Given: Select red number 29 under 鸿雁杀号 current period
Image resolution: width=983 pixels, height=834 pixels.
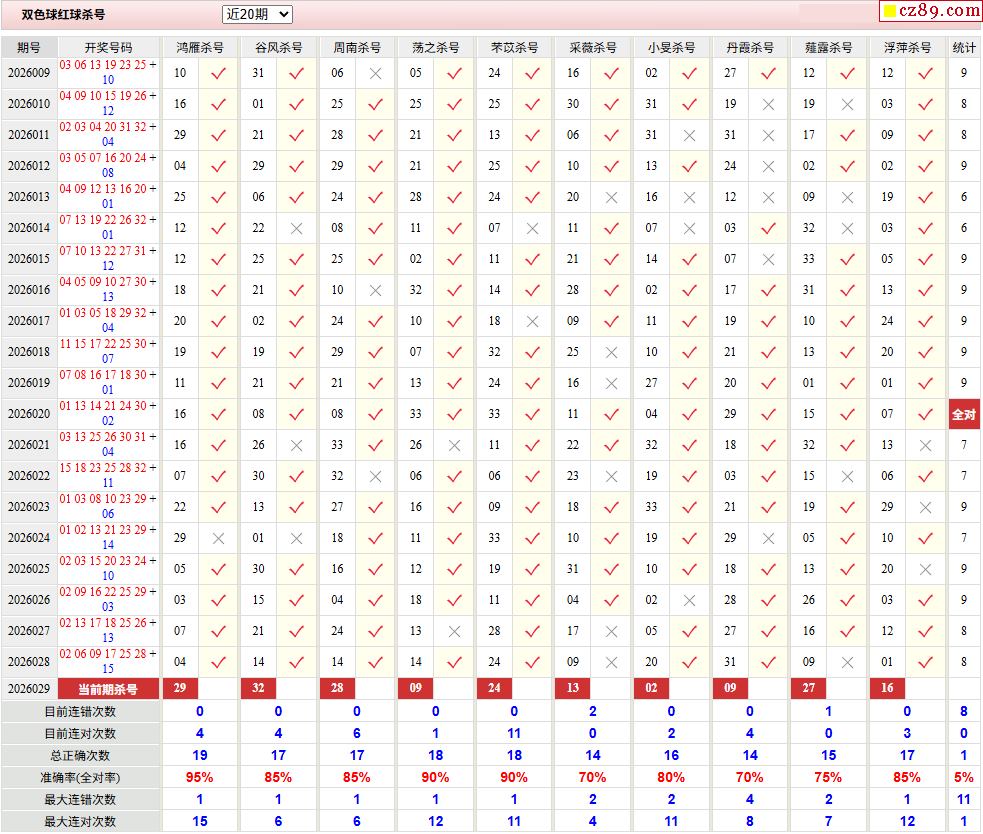Looking at the screenshot, I should click(x=180, y=689).
